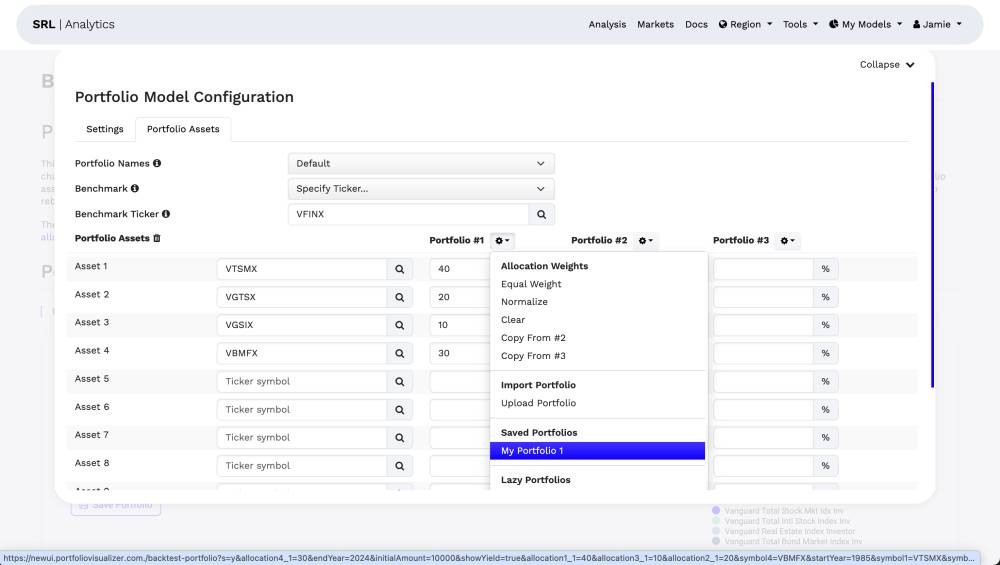Click the blue vertical scrollbar of the panel
This screenshot has width=1000, height=565.
click(x=932, y=235)
